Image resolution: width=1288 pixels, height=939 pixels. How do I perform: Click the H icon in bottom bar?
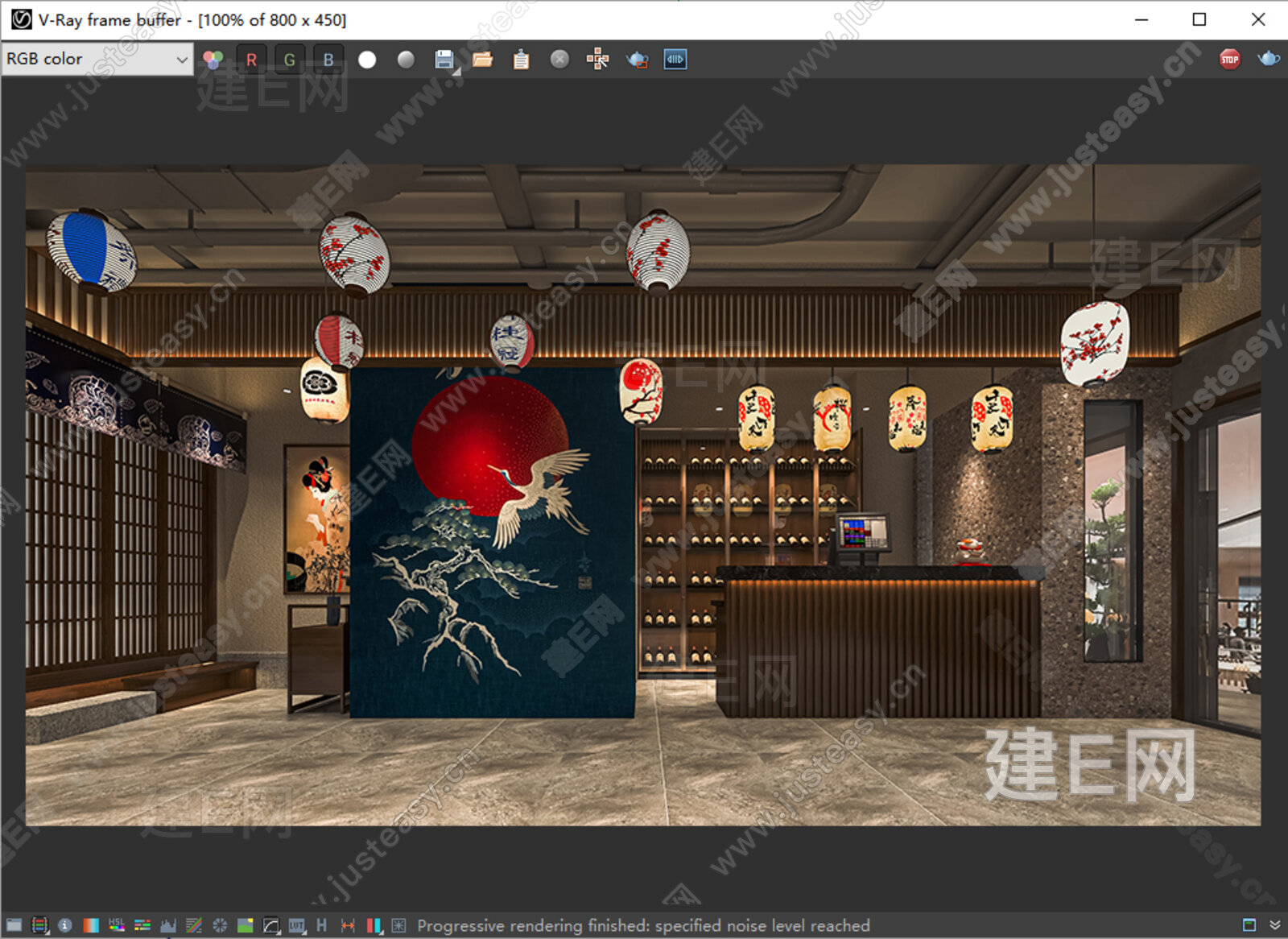(x=322, y=925)
